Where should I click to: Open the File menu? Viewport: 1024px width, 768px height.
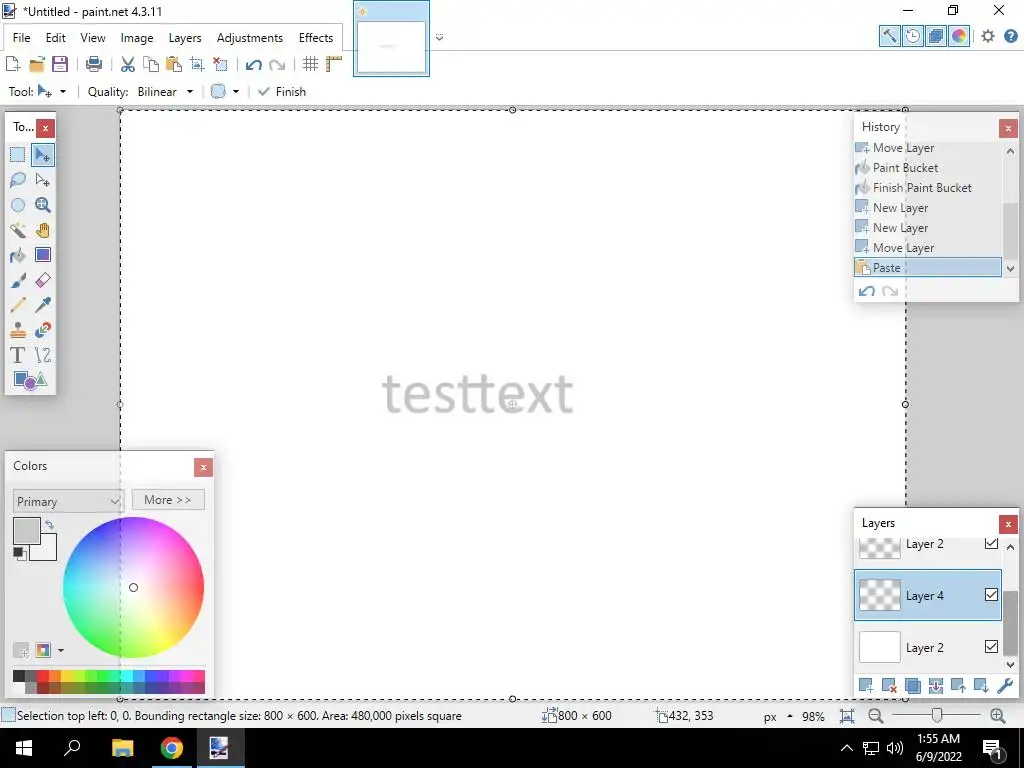tap(22, 38)
